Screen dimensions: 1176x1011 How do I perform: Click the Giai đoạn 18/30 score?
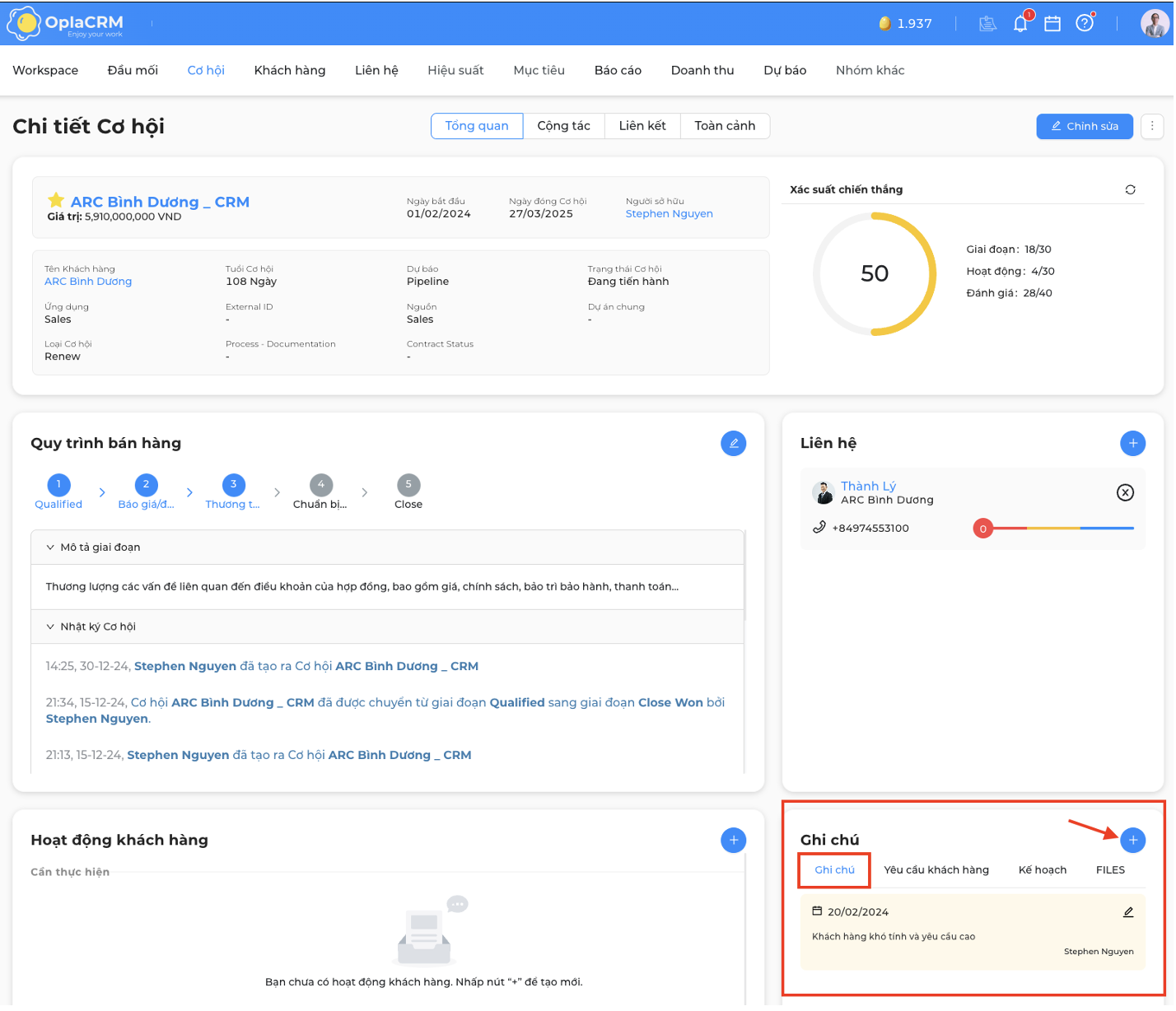[1009, 249]
